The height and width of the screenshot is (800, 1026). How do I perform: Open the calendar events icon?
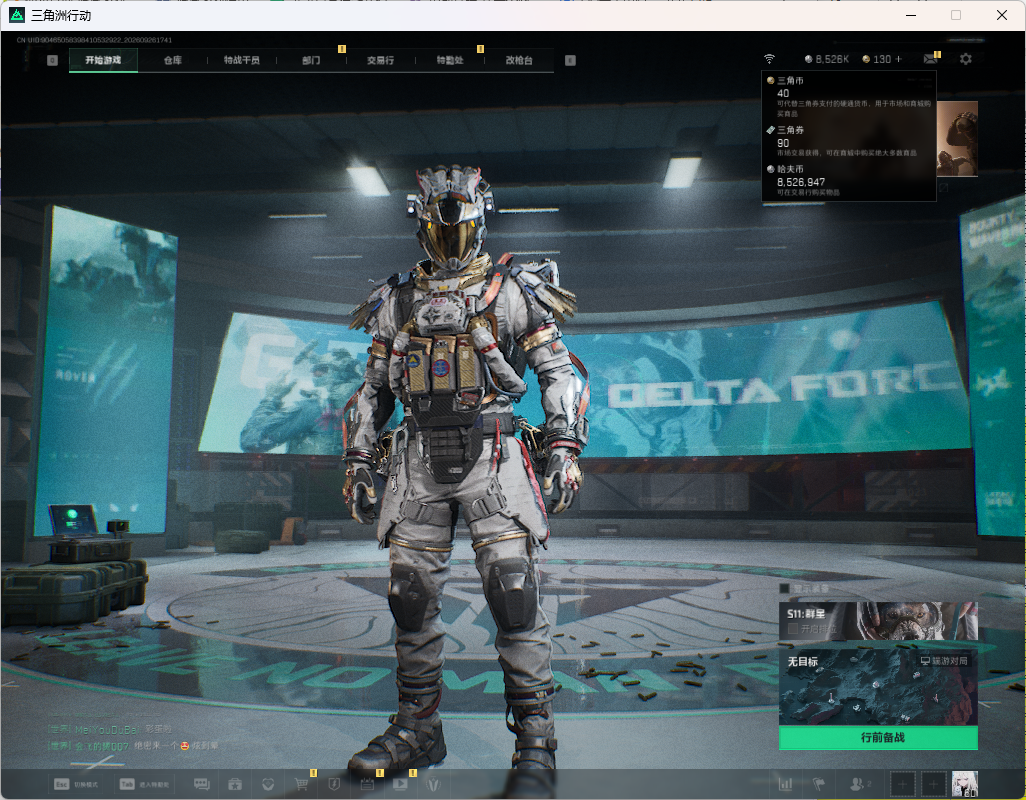[367, 784]
